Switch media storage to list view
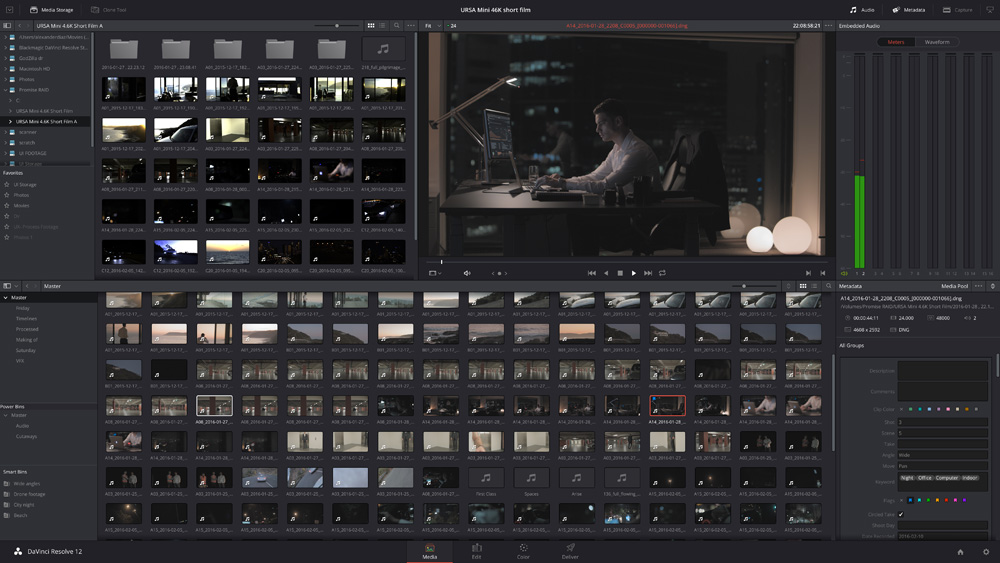 coord(382,25)
